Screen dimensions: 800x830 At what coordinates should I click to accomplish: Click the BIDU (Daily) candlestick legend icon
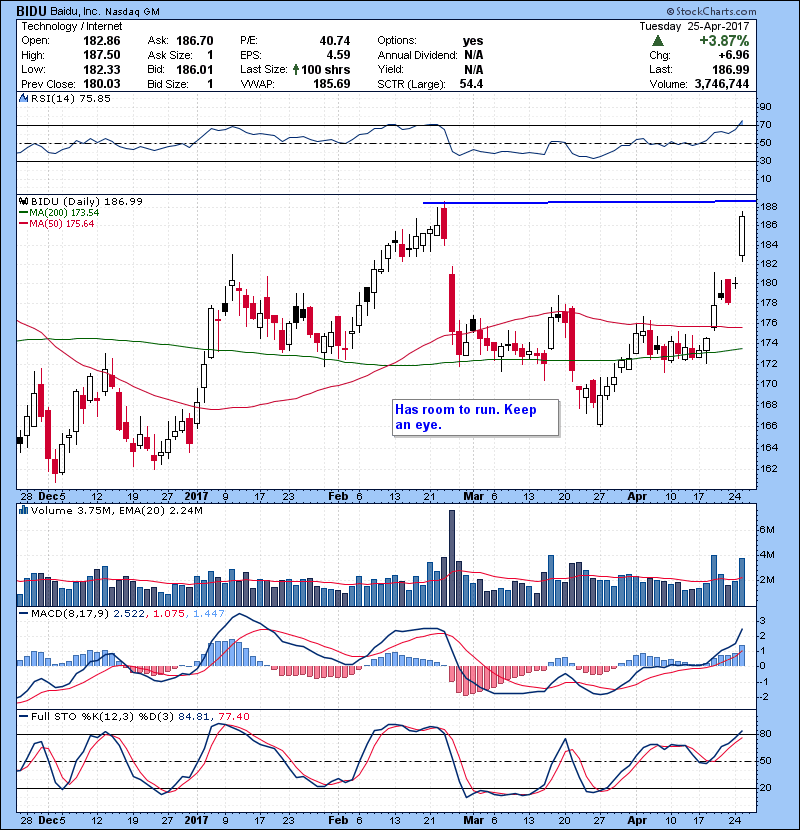pyautogui.click(x=23, y=201)
